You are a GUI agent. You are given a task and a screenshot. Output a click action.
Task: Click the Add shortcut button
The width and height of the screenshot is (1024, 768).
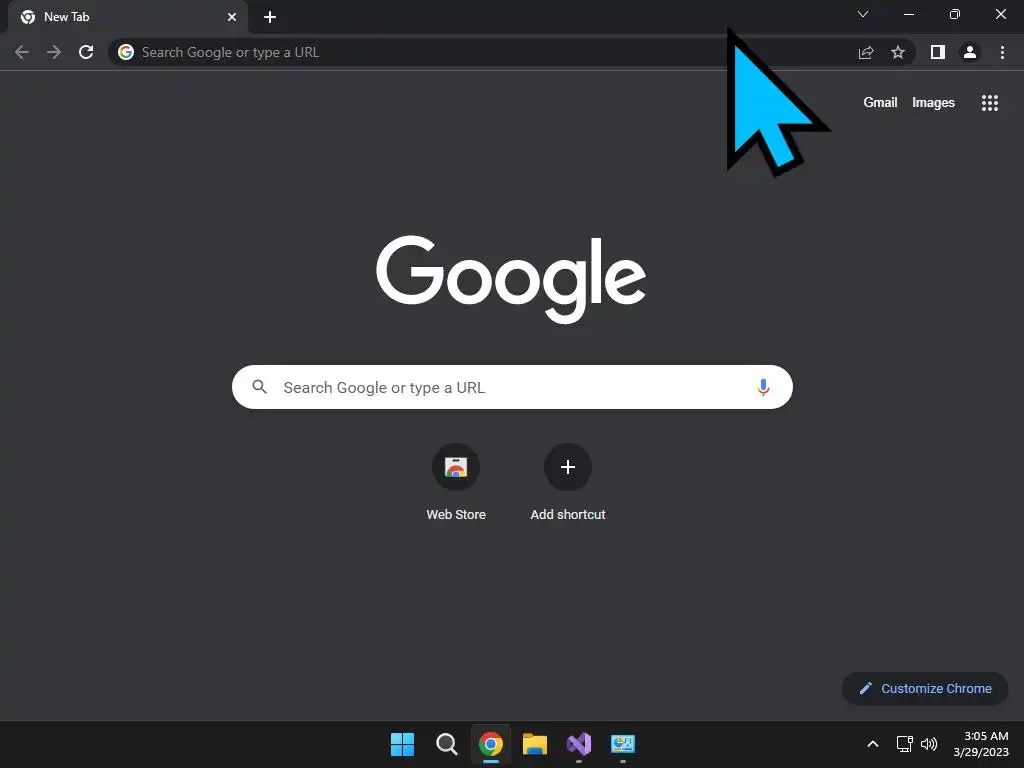click(568, 483)
